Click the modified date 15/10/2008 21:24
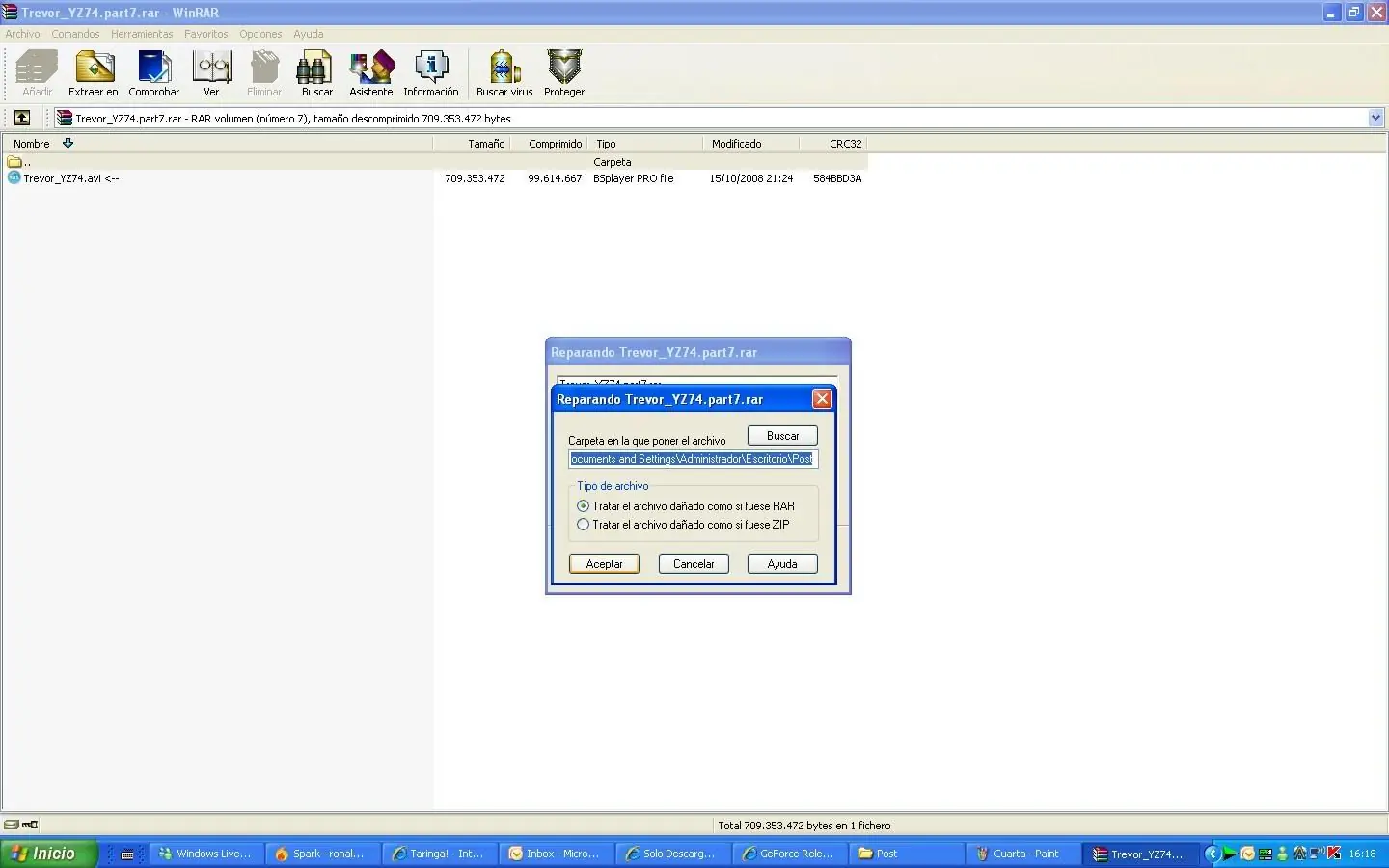This screenshot has width=1389, height=868. [x=751, y=178]
